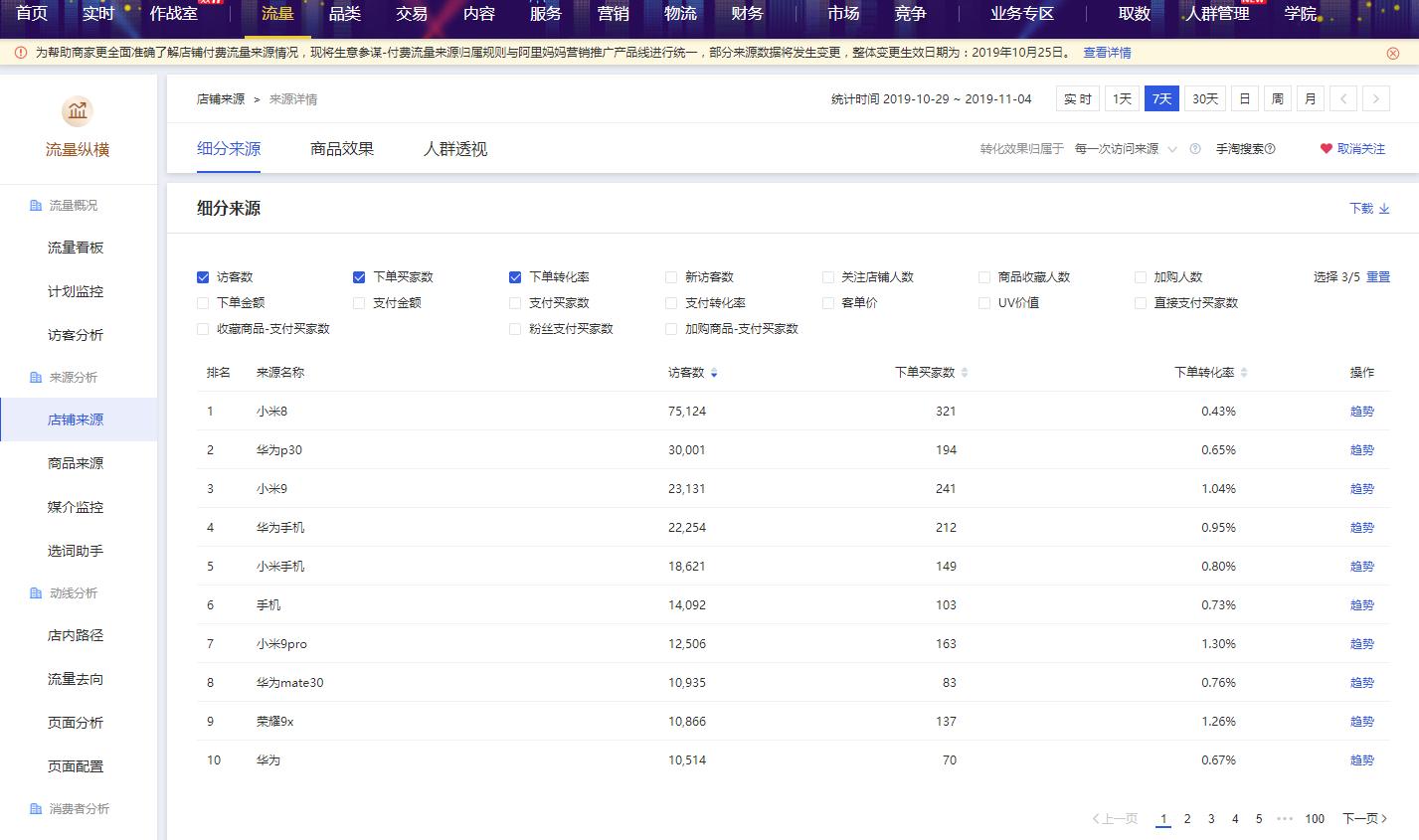Dismiss the notice banner via its X icon
The image size is (1419, 840).
pos(1394,52)
